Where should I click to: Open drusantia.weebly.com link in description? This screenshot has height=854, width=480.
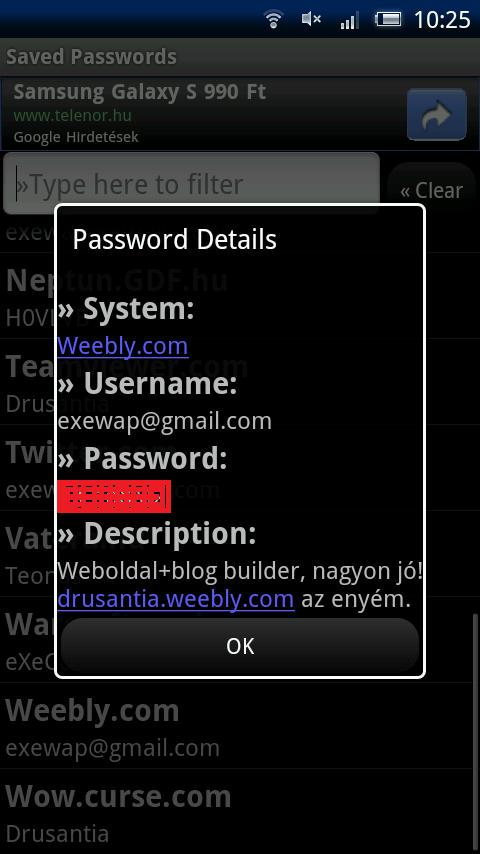click(x=176, y=599)
